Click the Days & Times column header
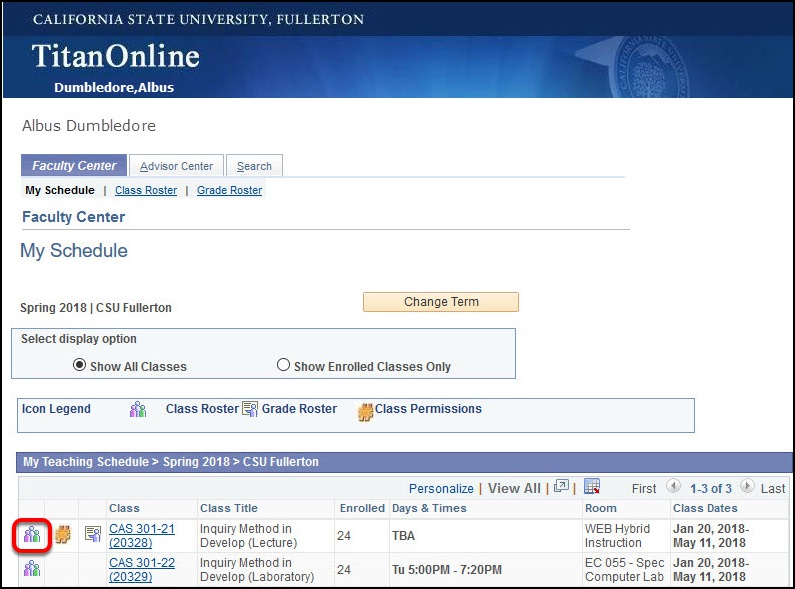This screenshot has width=795, height=589. point(429,508)
